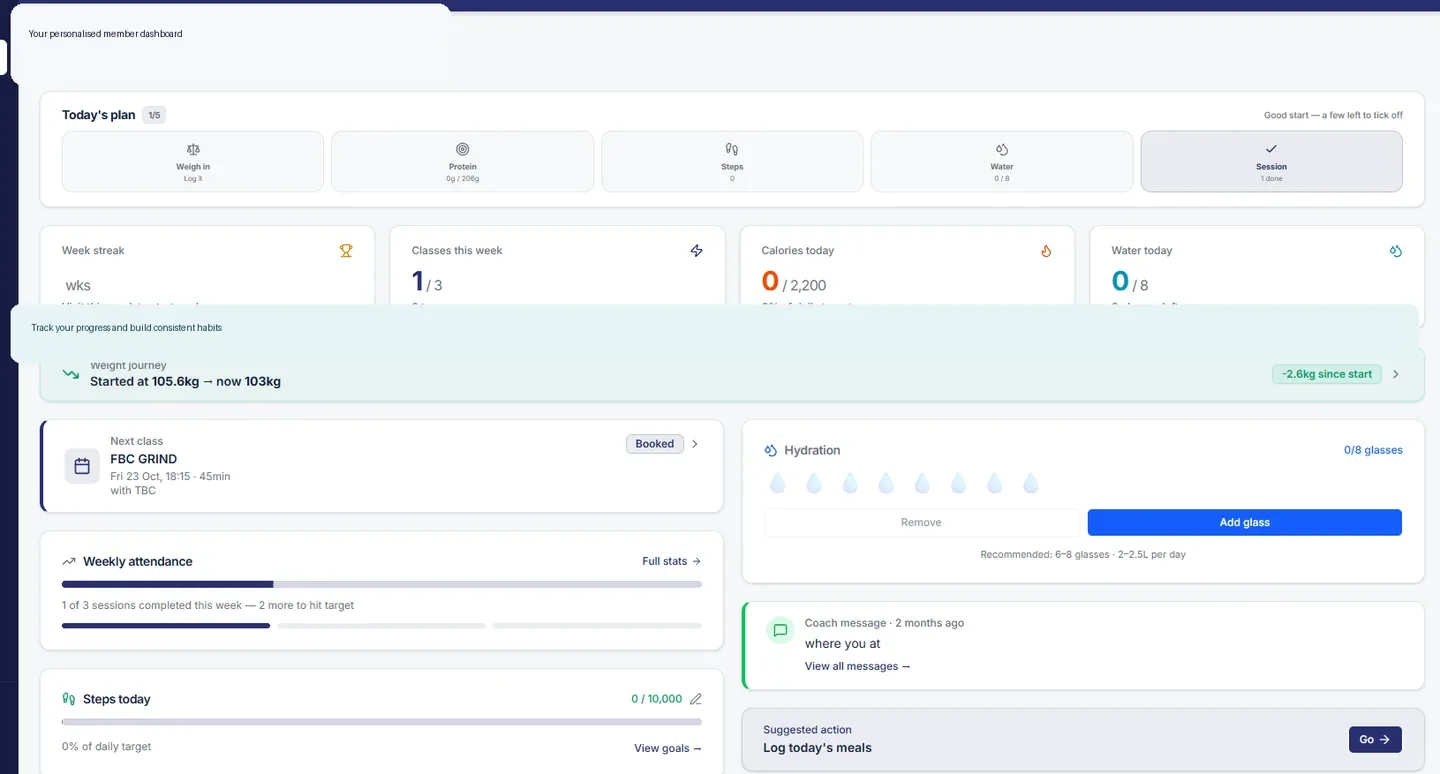Click the Weekly attendance progress bar
This screenshot has width=1440, height=774.
[x=382, y=584]
